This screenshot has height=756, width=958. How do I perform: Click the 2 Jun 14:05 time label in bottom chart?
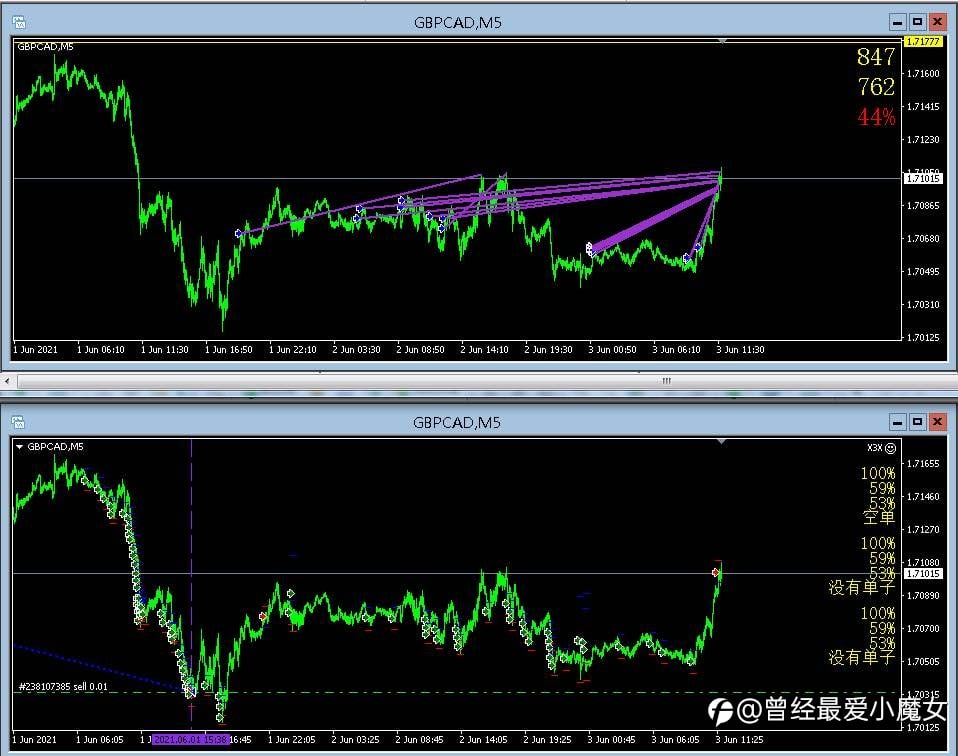[x=483, y=739]
